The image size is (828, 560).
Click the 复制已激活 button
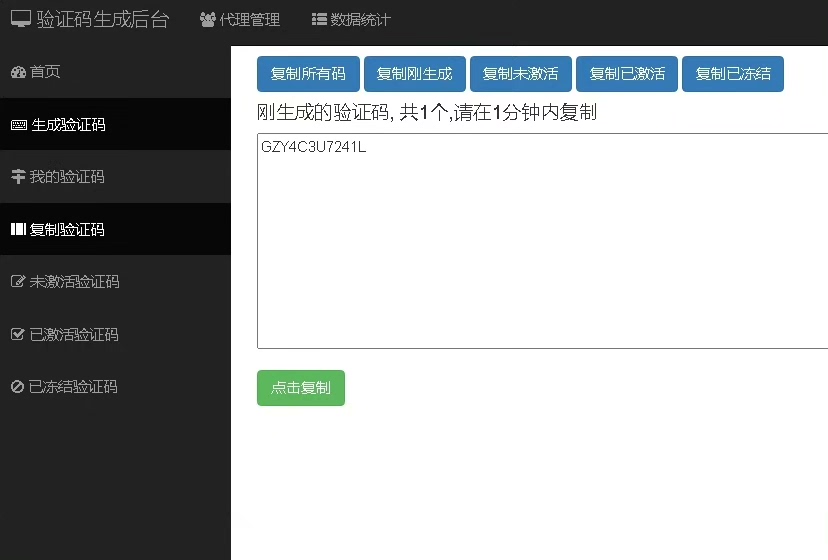tap(627, 74)
